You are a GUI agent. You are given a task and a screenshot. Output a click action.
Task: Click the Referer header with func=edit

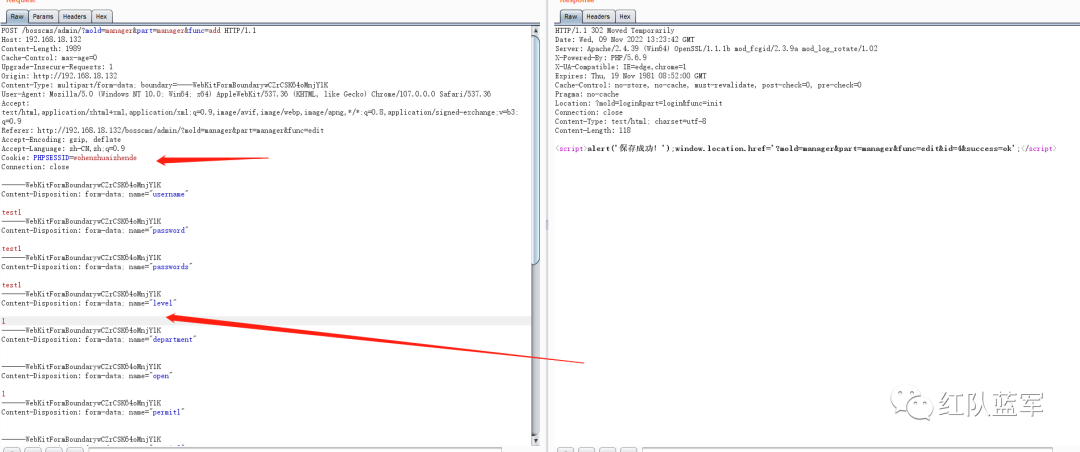click(x=163, y=130)
